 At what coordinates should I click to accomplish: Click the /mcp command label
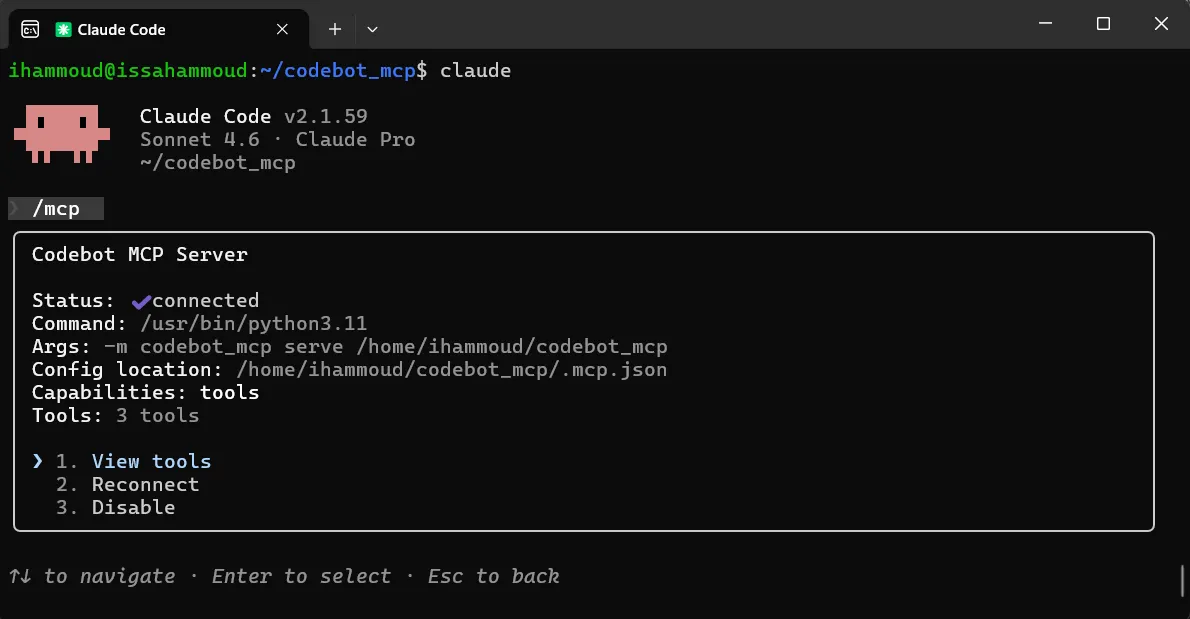pyautogui.click(x=56, y=208)
